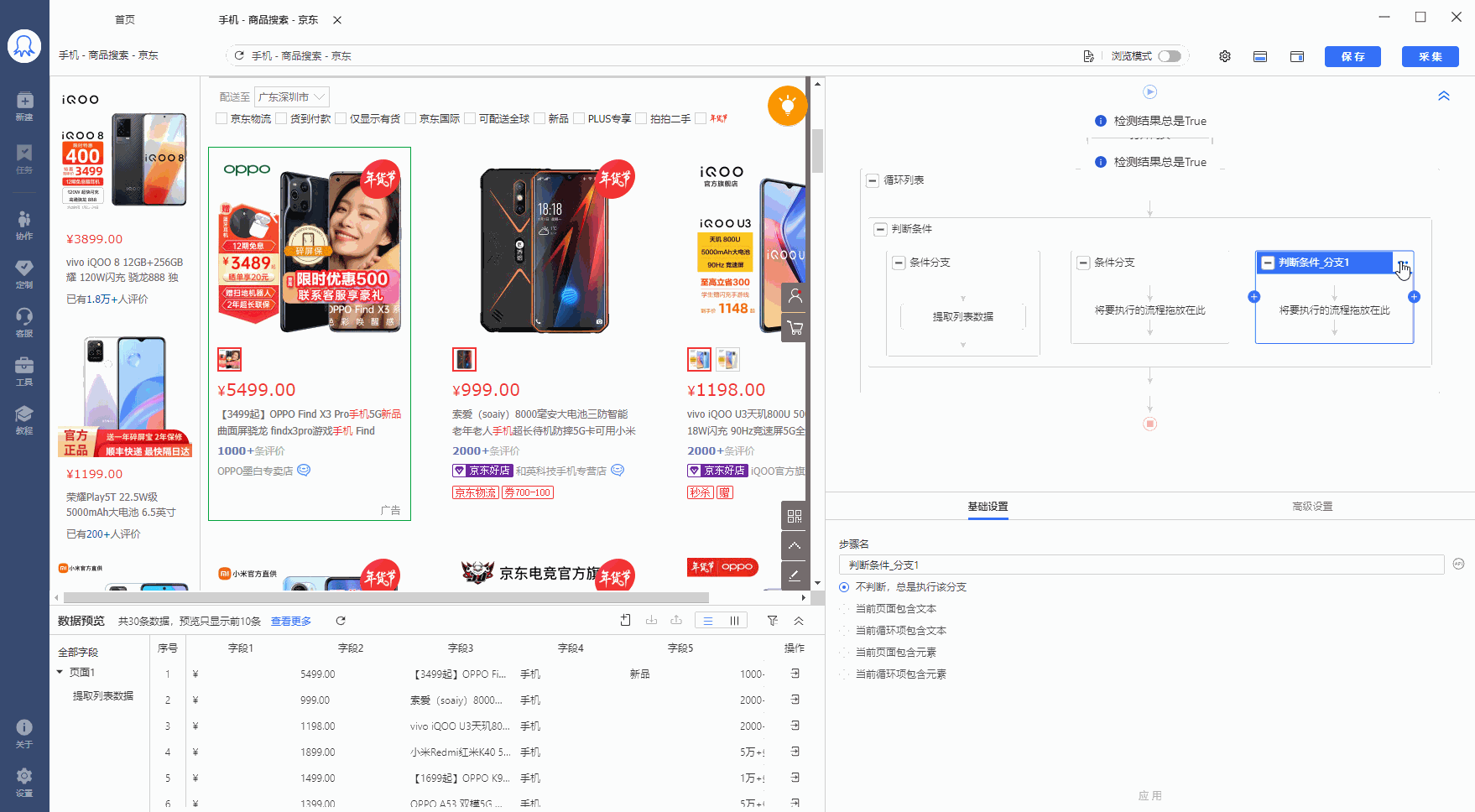The width and height of the screenshot is (1475, 812).
Task: Check the 货到付款 filter checkbox
Action: pyautogui.click(x=281, y=118)
